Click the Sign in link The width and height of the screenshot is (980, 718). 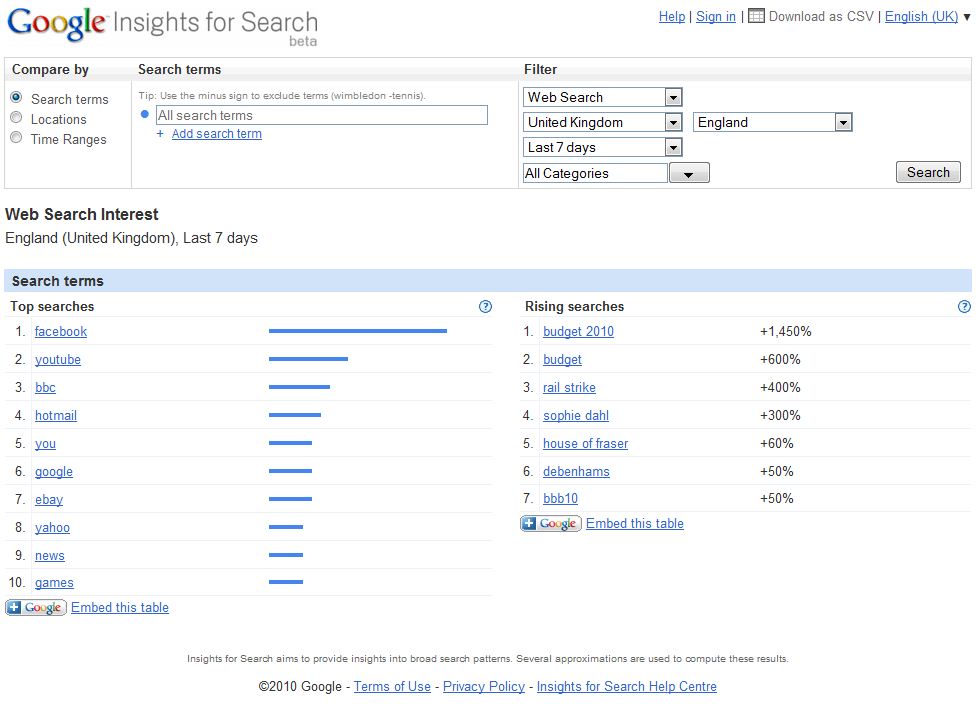tap(716, 17)
